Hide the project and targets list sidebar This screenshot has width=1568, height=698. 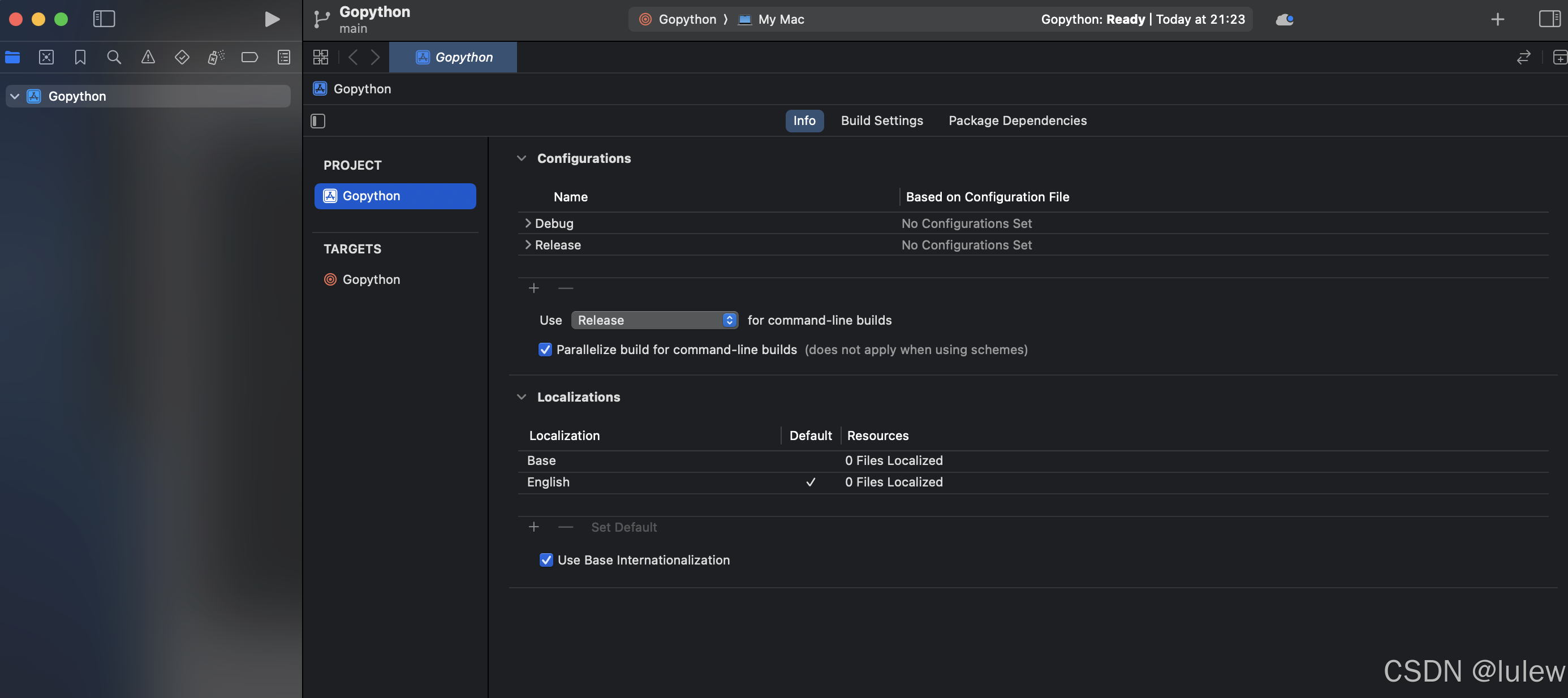[x=318, y=121]
